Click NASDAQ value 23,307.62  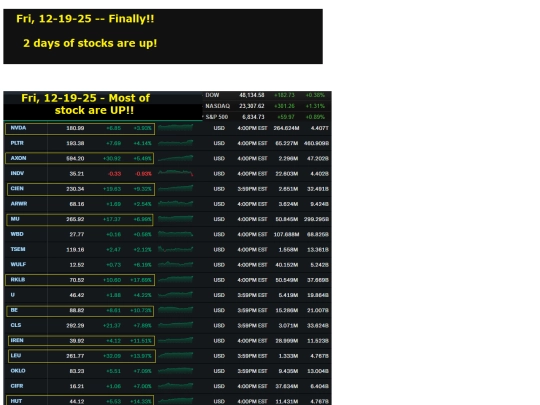(x=252, y=106)
